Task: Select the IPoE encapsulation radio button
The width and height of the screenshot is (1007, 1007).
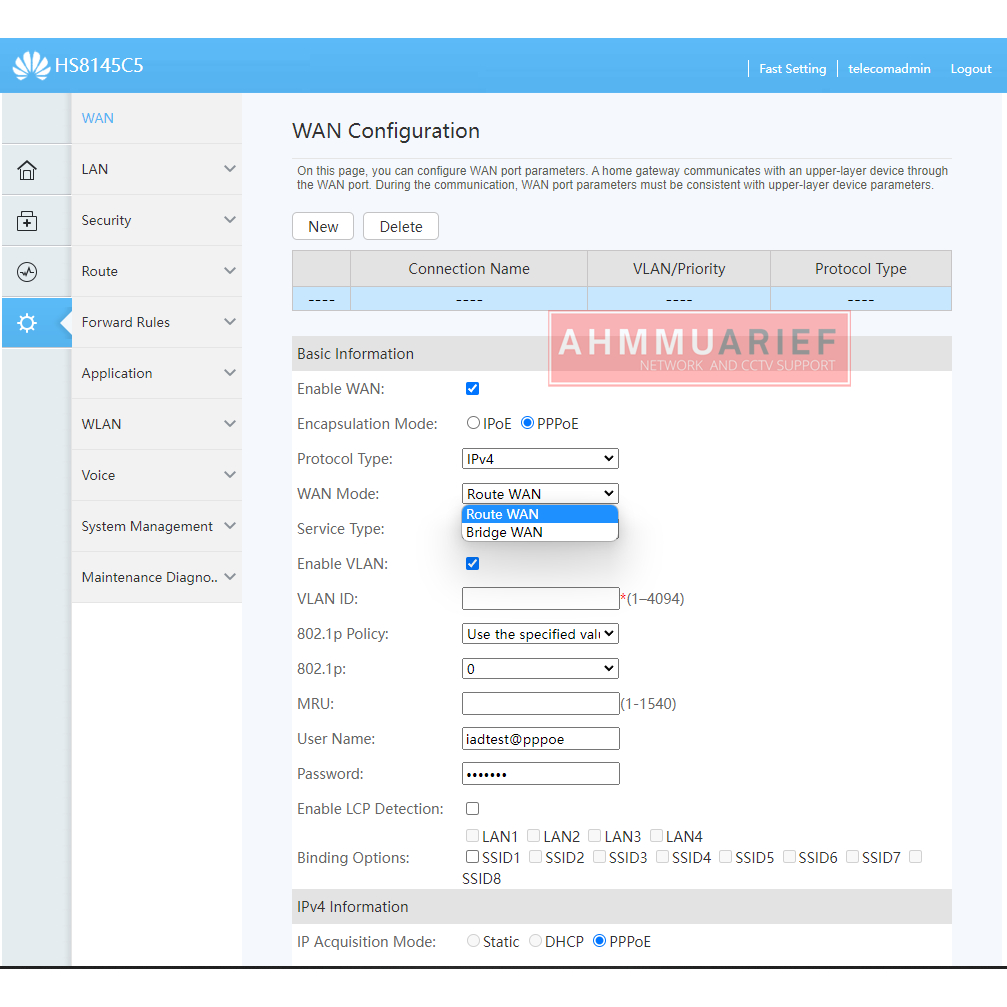Action: [473, 423]
